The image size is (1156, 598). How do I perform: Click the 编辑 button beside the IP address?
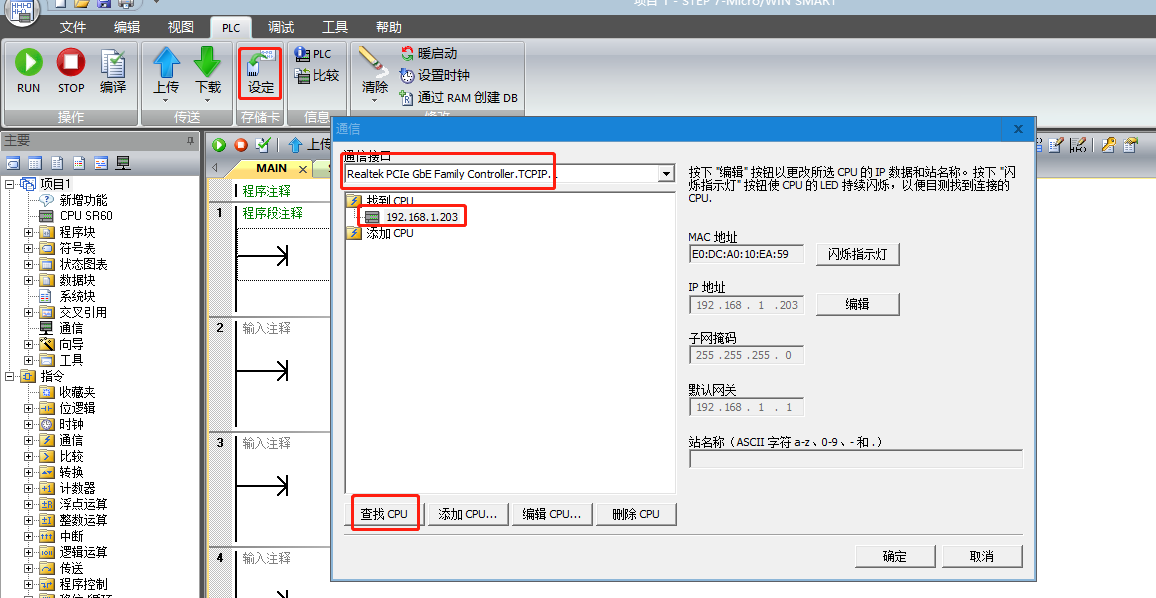point(857,304)
